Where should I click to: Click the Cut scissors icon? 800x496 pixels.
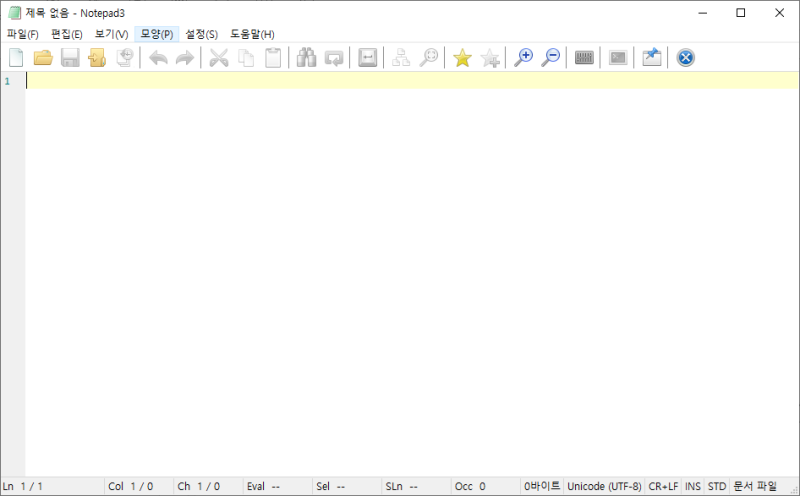(219, 58)
